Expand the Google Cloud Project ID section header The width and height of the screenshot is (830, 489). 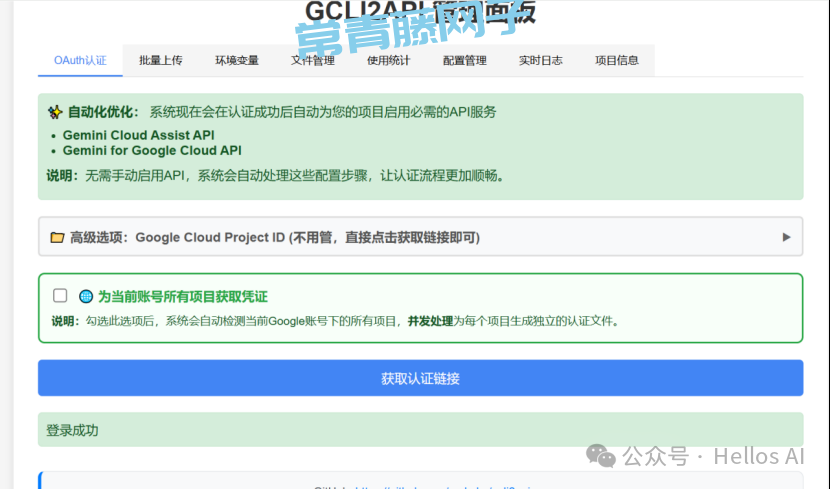click(x=300, y=238)
